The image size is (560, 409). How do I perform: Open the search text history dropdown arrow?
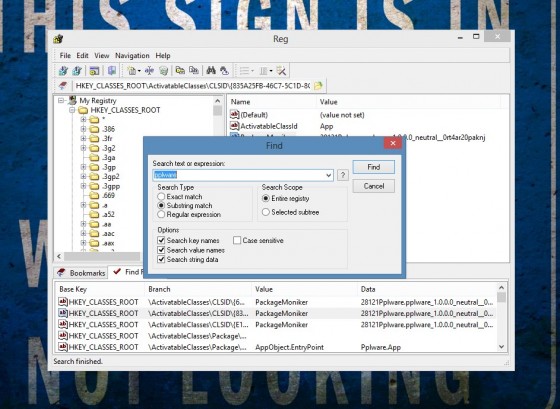click(x=329, y=175)
